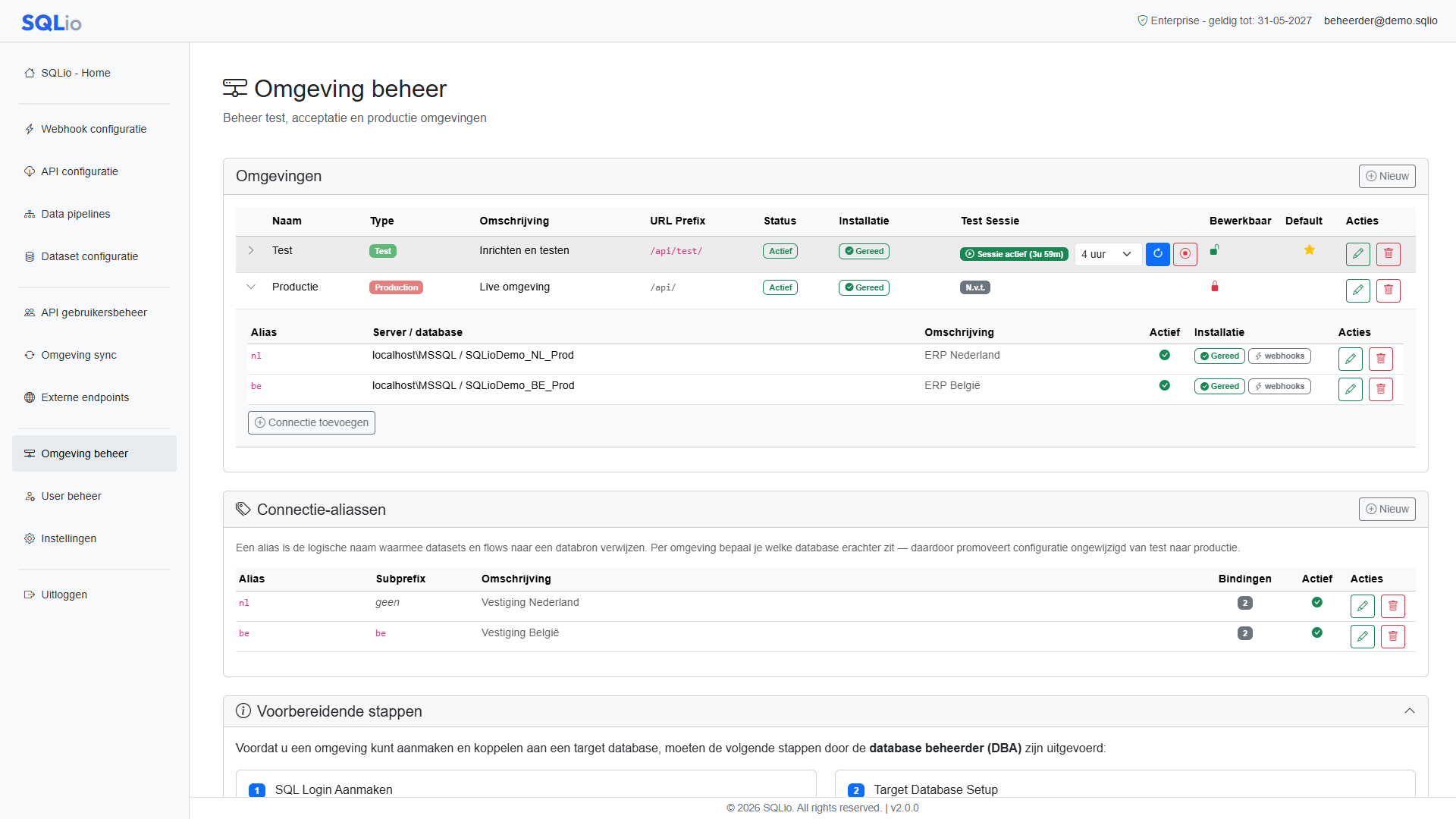Edit the Test environment row

[1357, 254]
